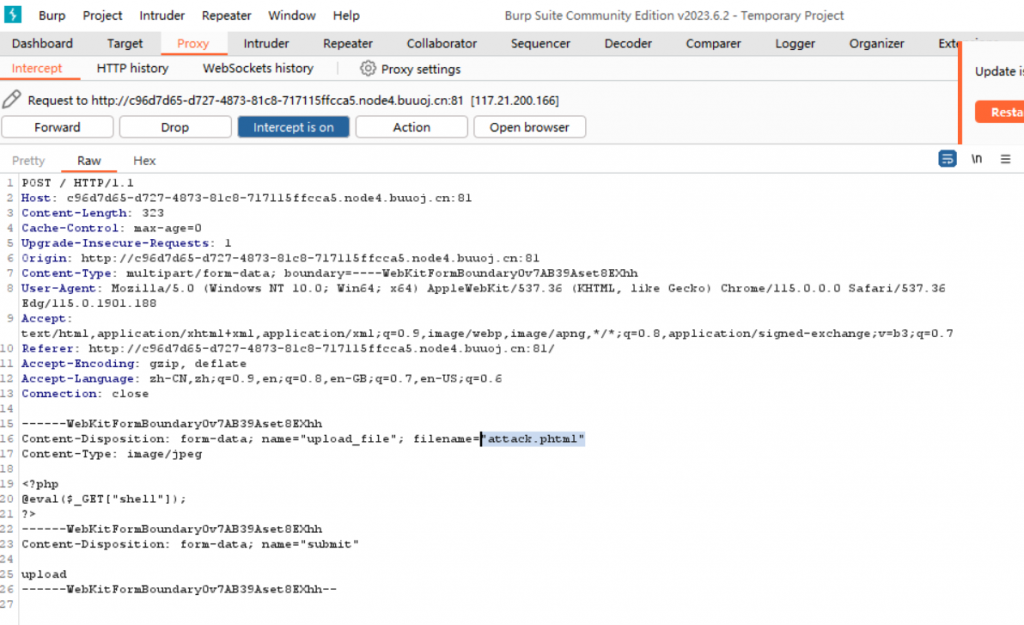Toggle the message line wrap icon
1024x625 pixels.
click(x=947, y=159)
